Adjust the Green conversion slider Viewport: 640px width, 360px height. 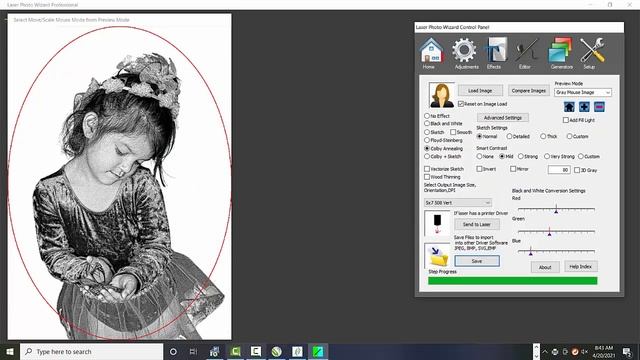(556, 232)
